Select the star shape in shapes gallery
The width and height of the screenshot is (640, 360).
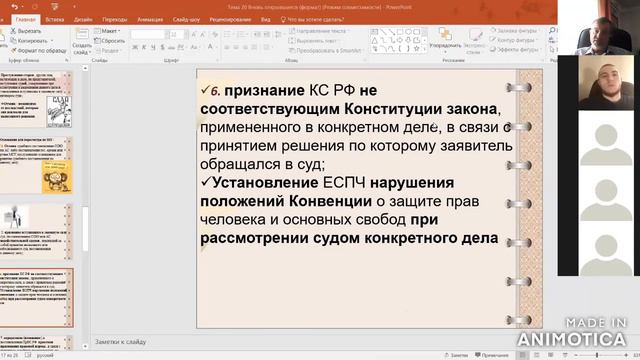coord(416,49)
